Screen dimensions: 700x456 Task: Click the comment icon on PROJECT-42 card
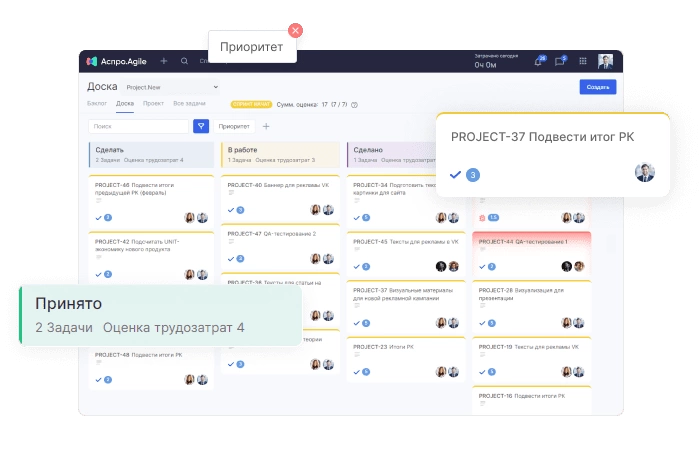99,257
